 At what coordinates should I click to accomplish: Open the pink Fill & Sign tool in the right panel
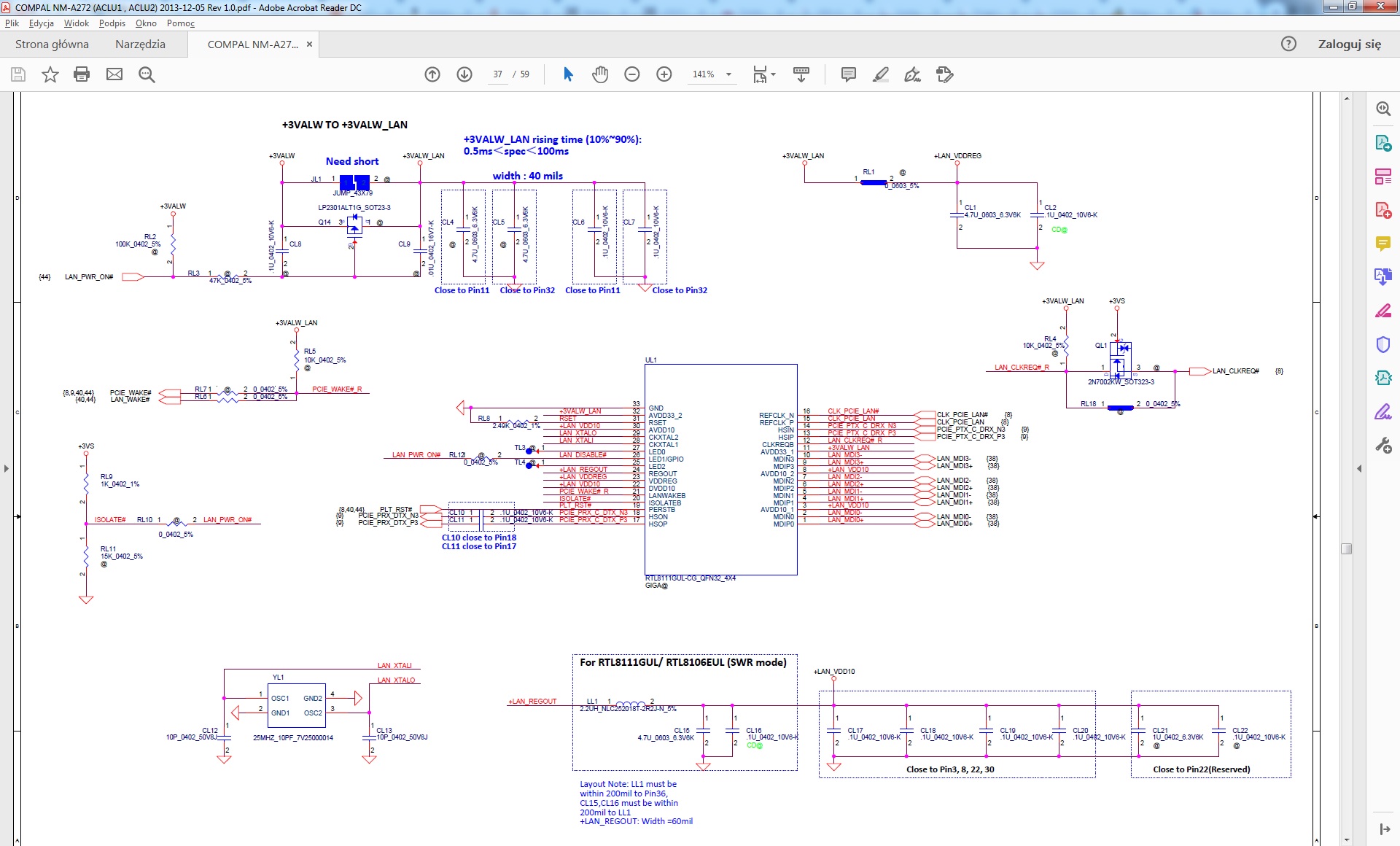(1383, 311)
